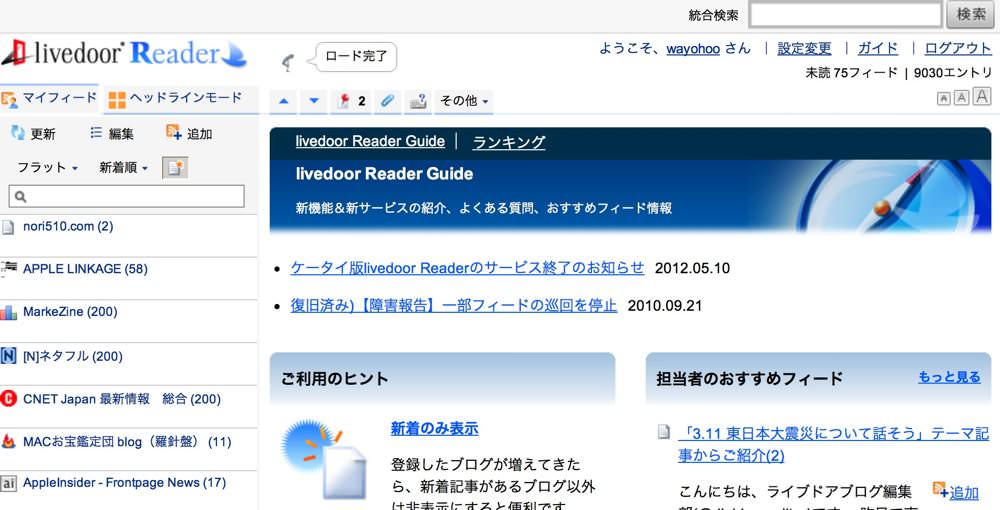Go to next item with down arrow
1000x510 pixels.
[313, 101]
